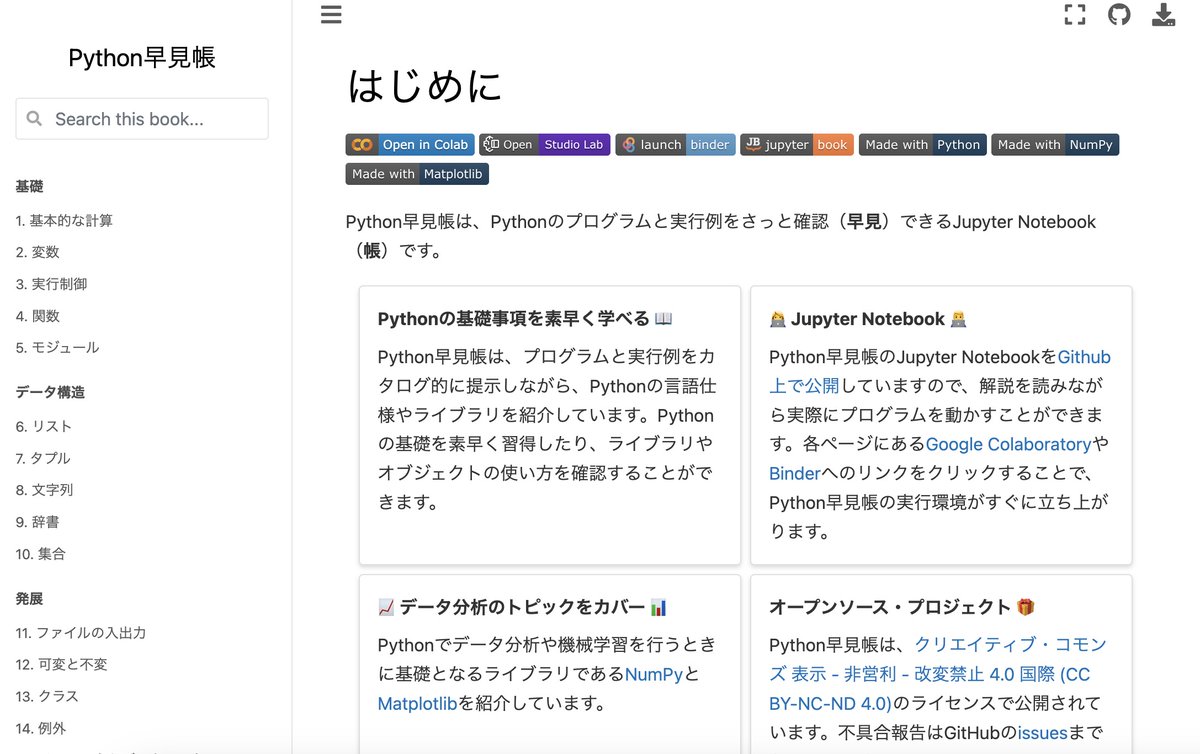Click the Made with NumPy badge

(x=1055, y=144)
